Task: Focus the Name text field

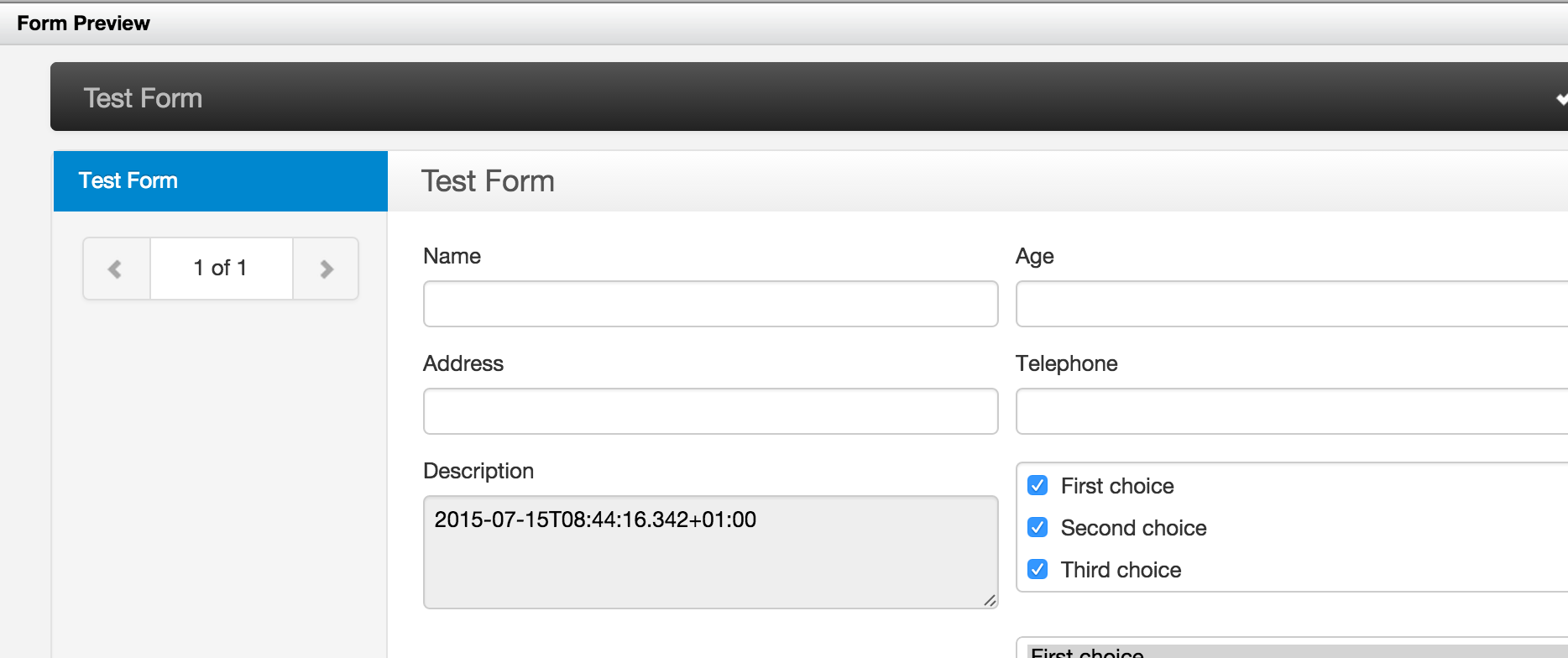Action: point(710,304)
